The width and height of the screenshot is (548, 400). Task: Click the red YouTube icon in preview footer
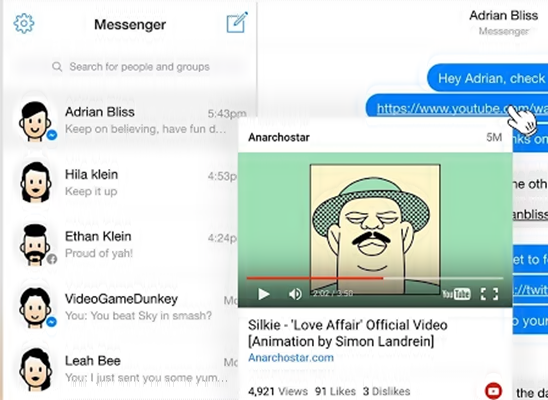coord(493,391)
